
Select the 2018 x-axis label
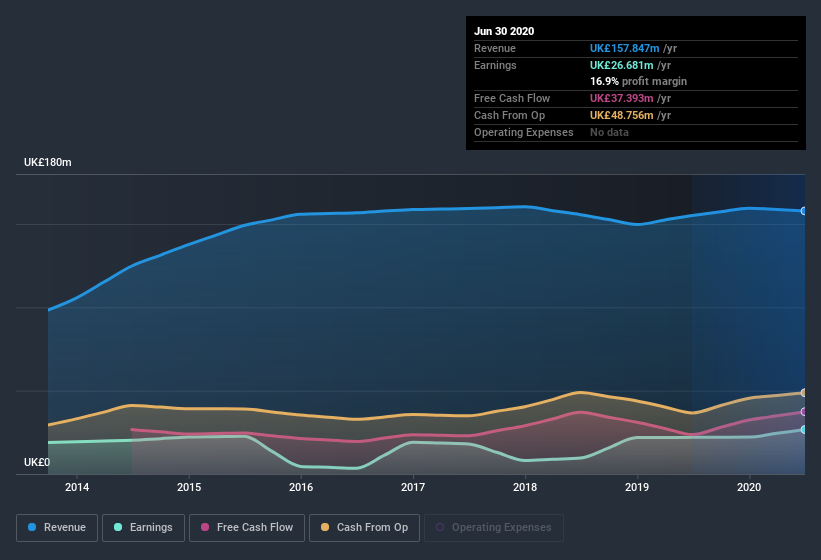(525, 487)
